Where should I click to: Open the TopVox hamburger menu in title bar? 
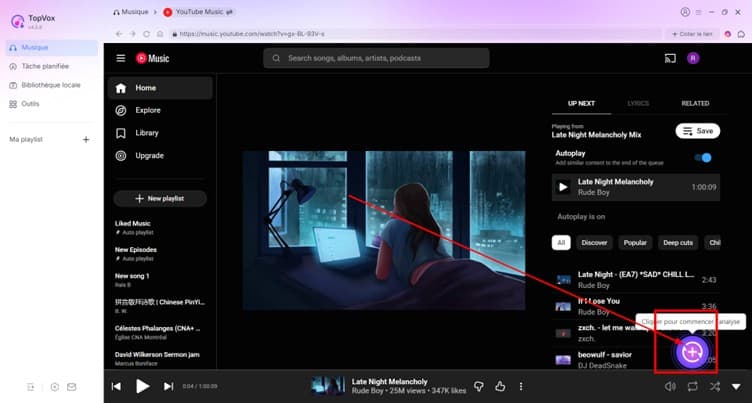point(699,12)
